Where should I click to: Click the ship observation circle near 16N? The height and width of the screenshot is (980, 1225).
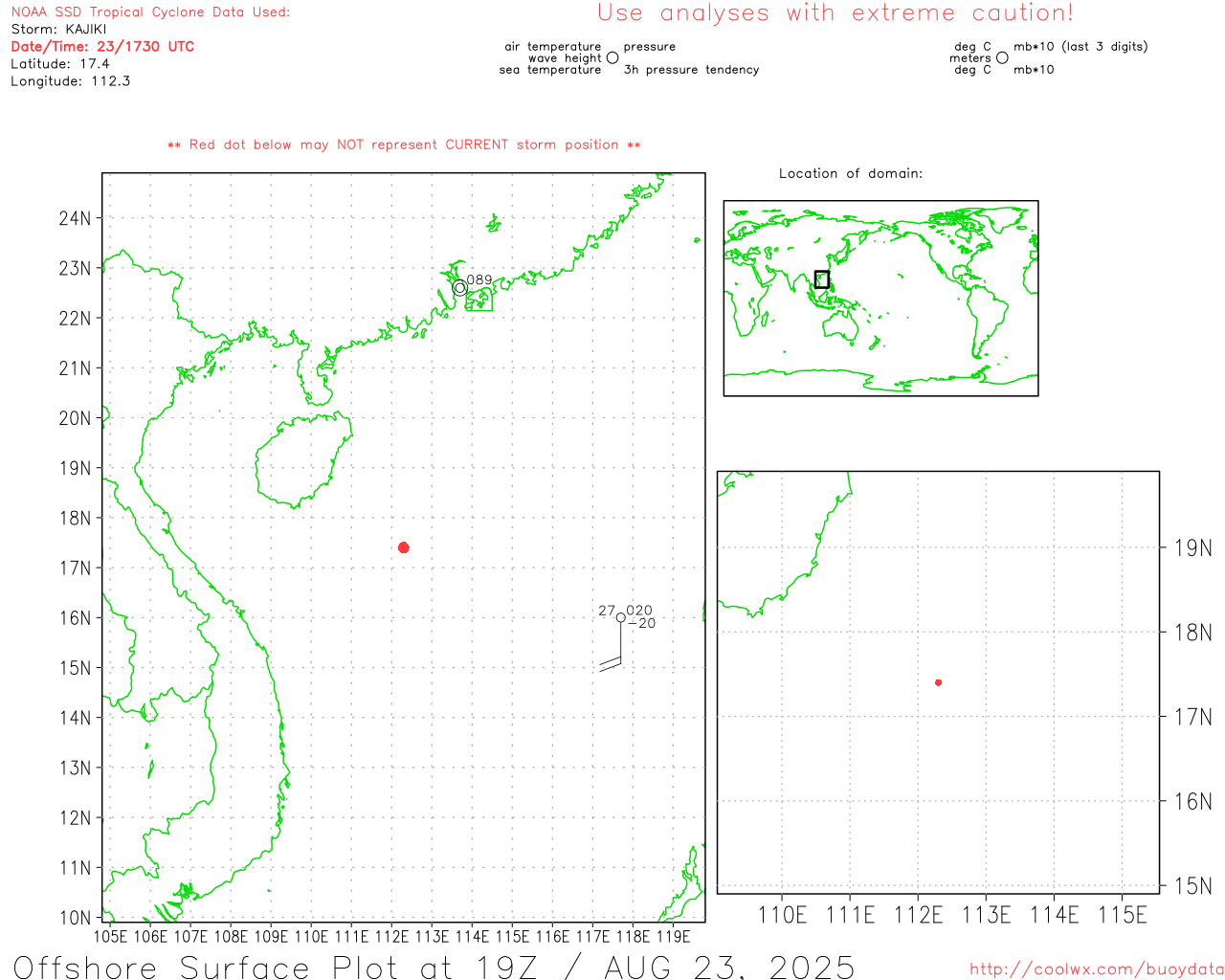click(621, 618)
